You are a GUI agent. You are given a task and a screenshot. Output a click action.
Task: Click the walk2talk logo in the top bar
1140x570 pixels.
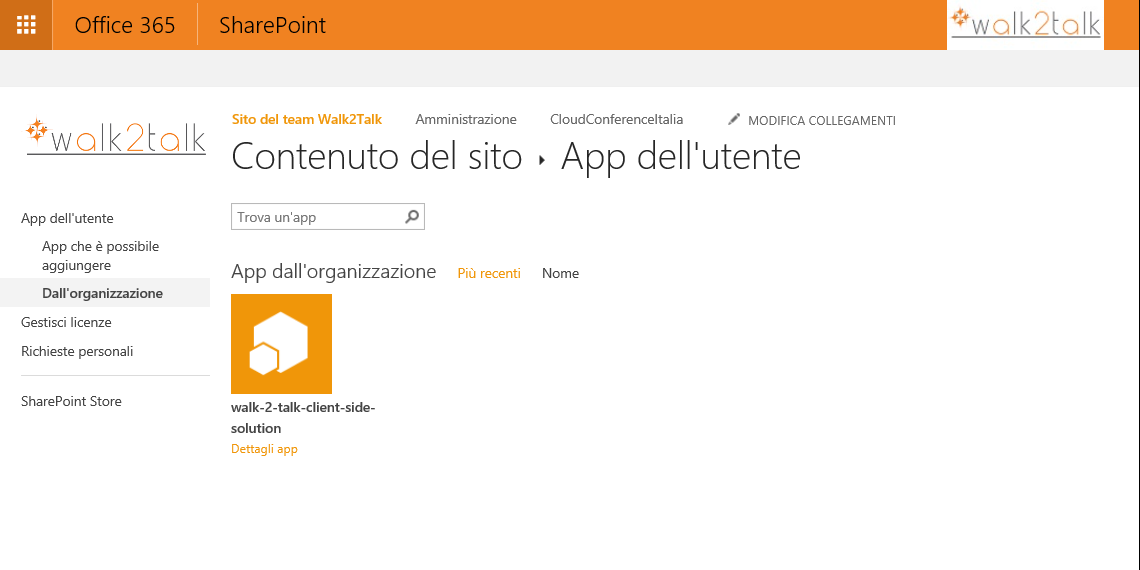click(1025, 24)
